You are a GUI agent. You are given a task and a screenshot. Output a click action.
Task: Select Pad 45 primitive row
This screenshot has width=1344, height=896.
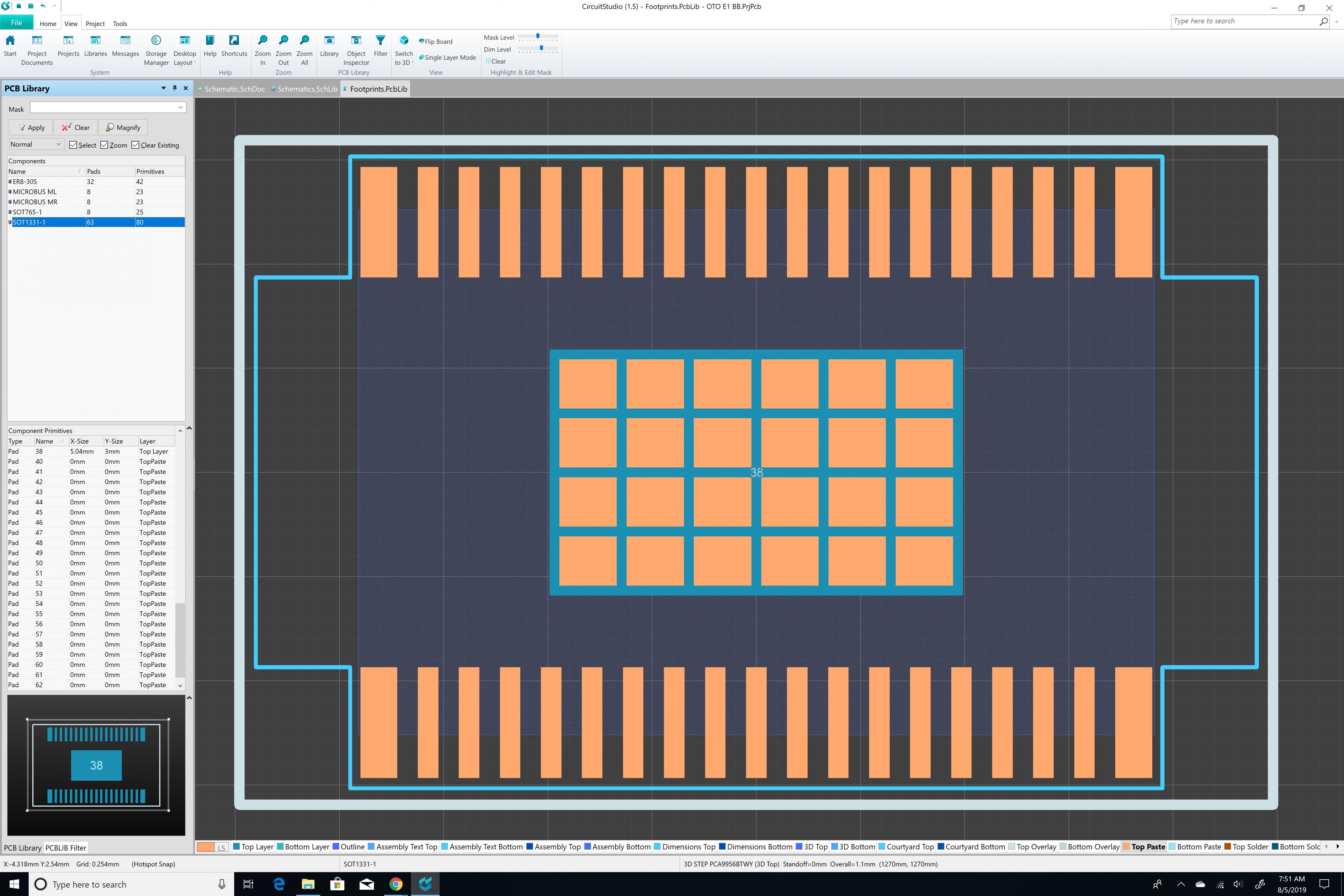(x=91, y=513)
